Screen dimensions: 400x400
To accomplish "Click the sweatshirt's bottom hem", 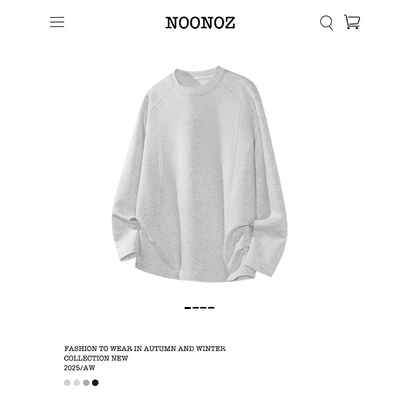I will [x=197, y=273].
